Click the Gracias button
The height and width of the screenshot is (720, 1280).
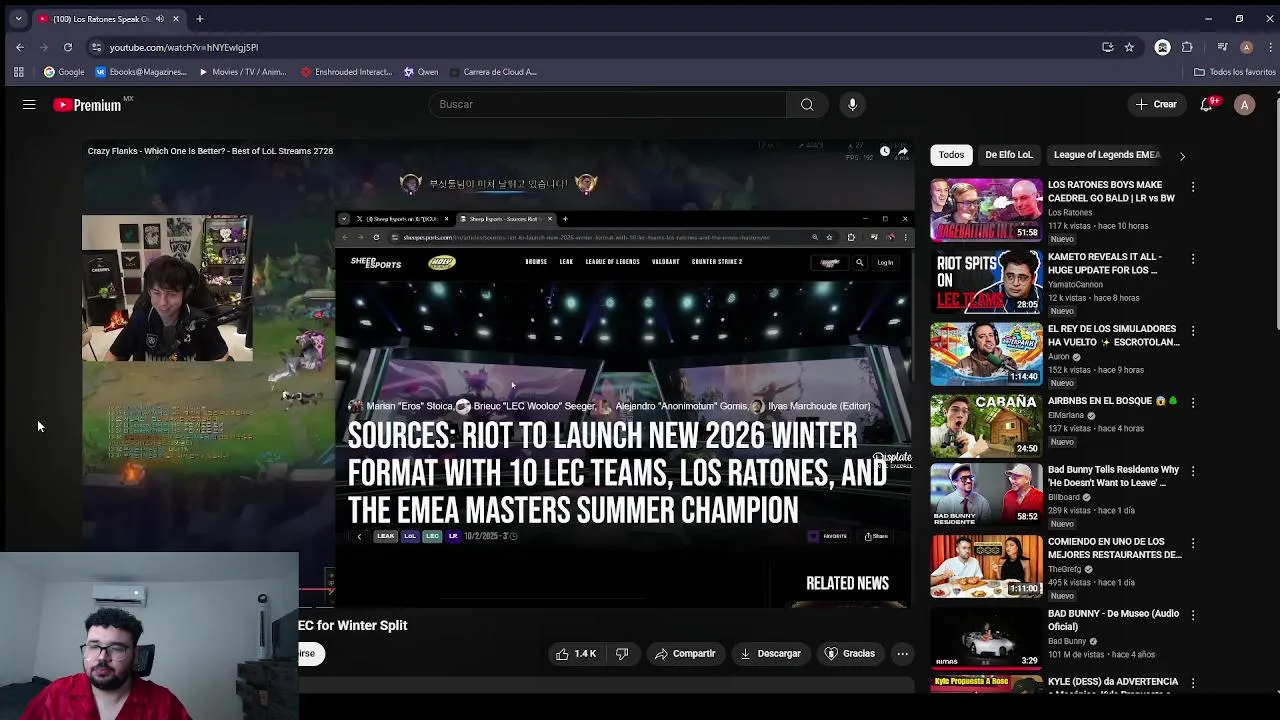click(x=850, y=654)
